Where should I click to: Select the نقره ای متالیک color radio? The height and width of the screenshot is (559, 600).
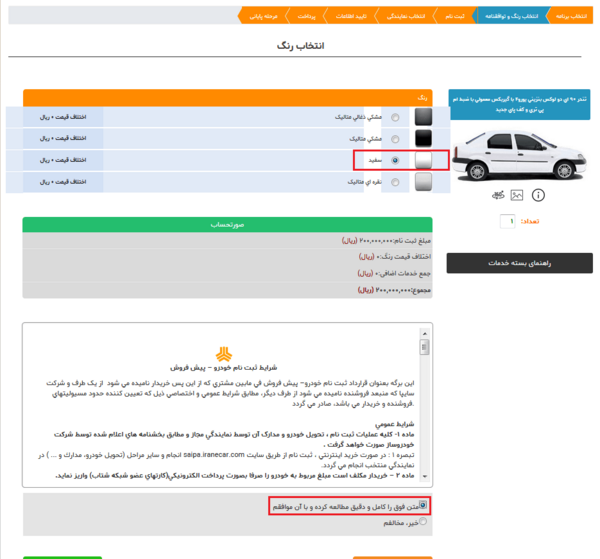[395, 182]
